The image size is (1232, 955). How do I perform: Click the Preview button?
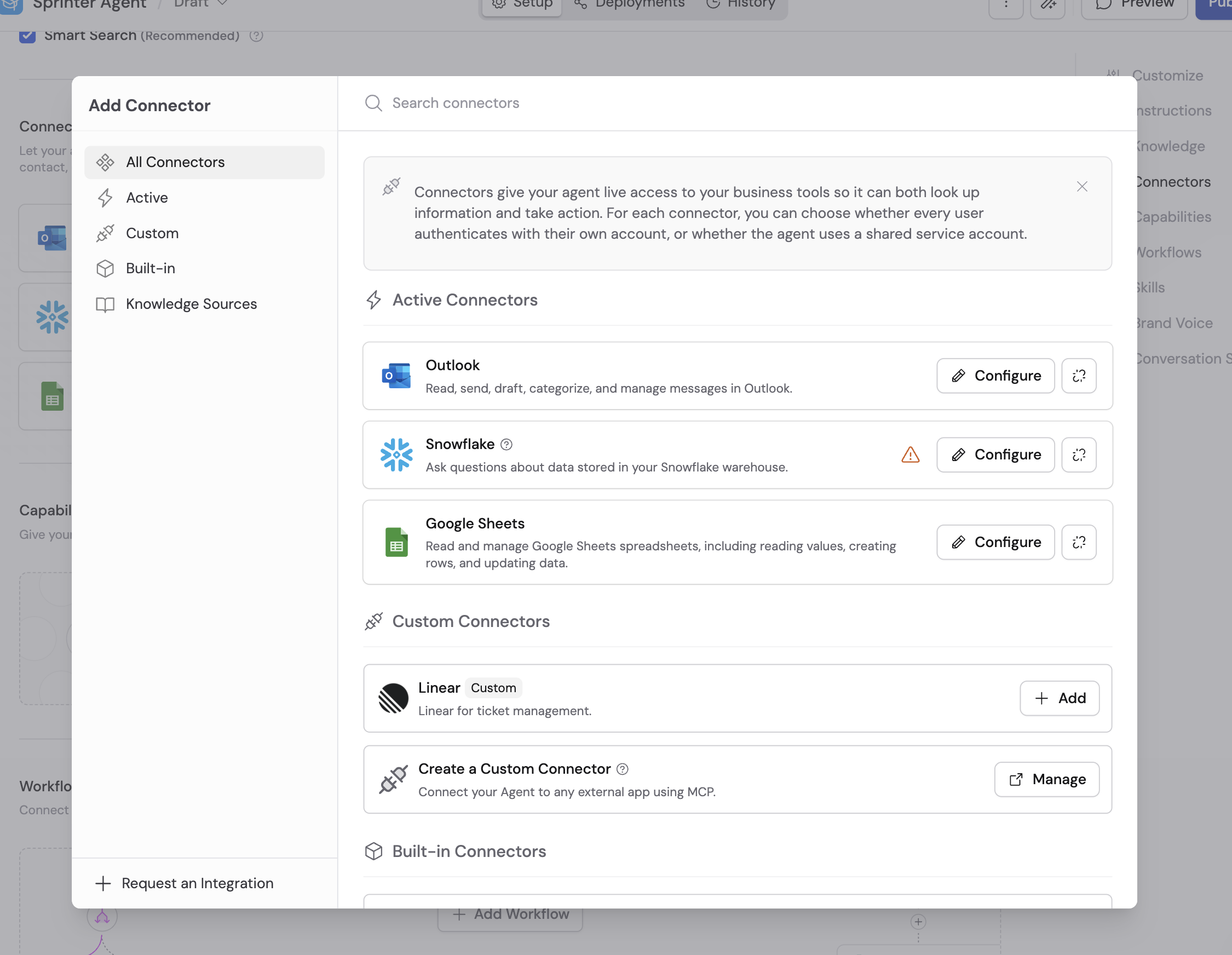click(1135, 5)
